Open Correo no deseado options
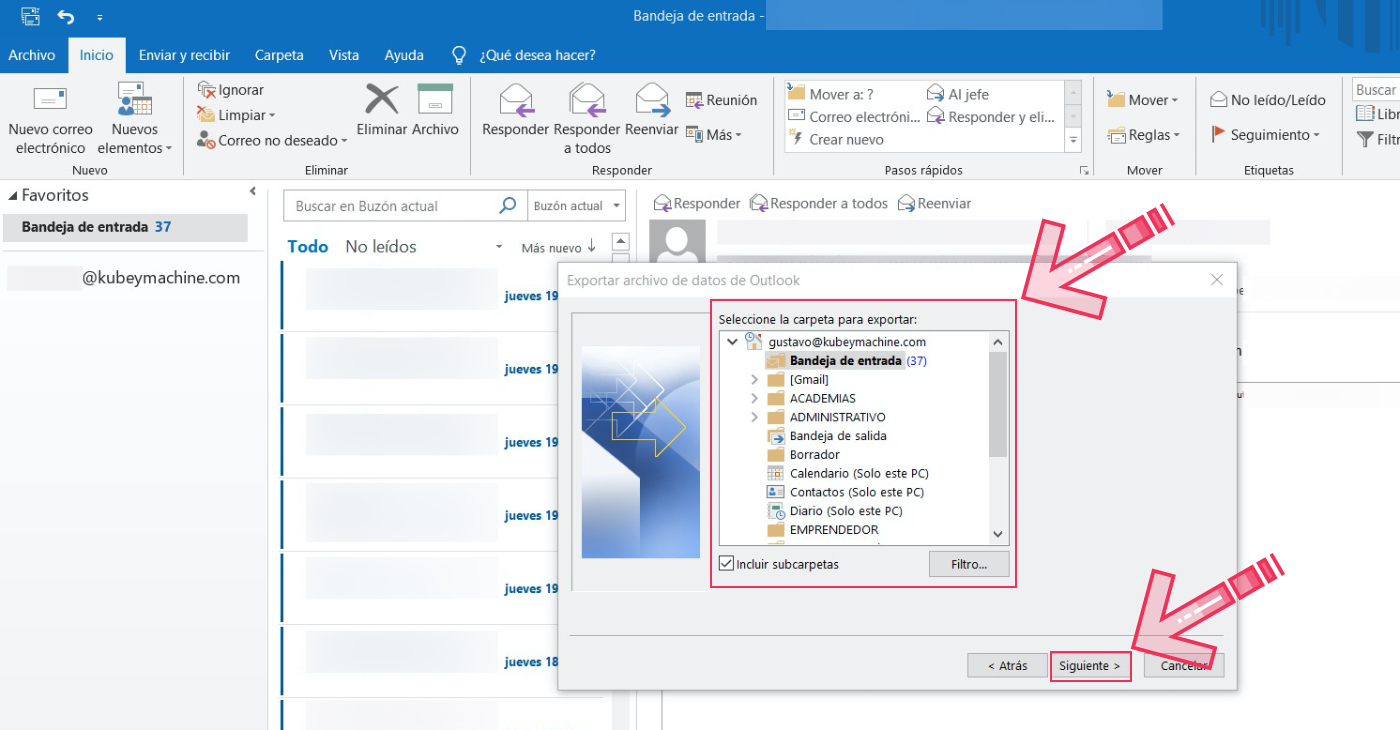 click(x=272, y=141)
